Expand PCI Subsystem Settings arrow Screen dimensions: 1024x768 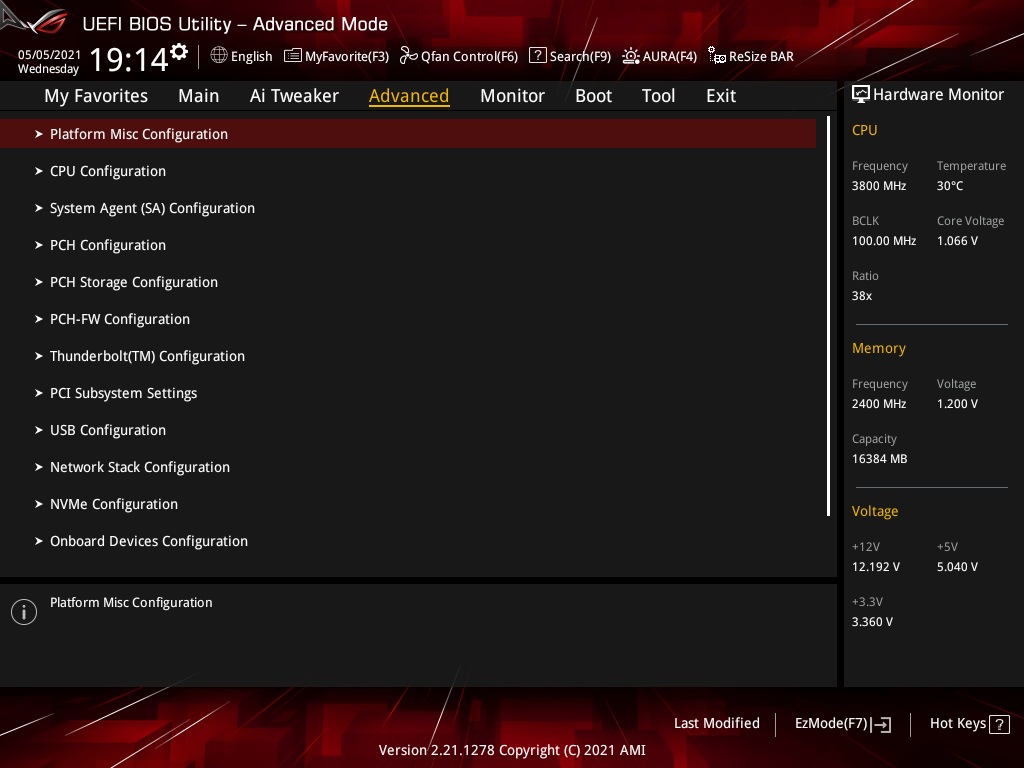pos(39,393)
